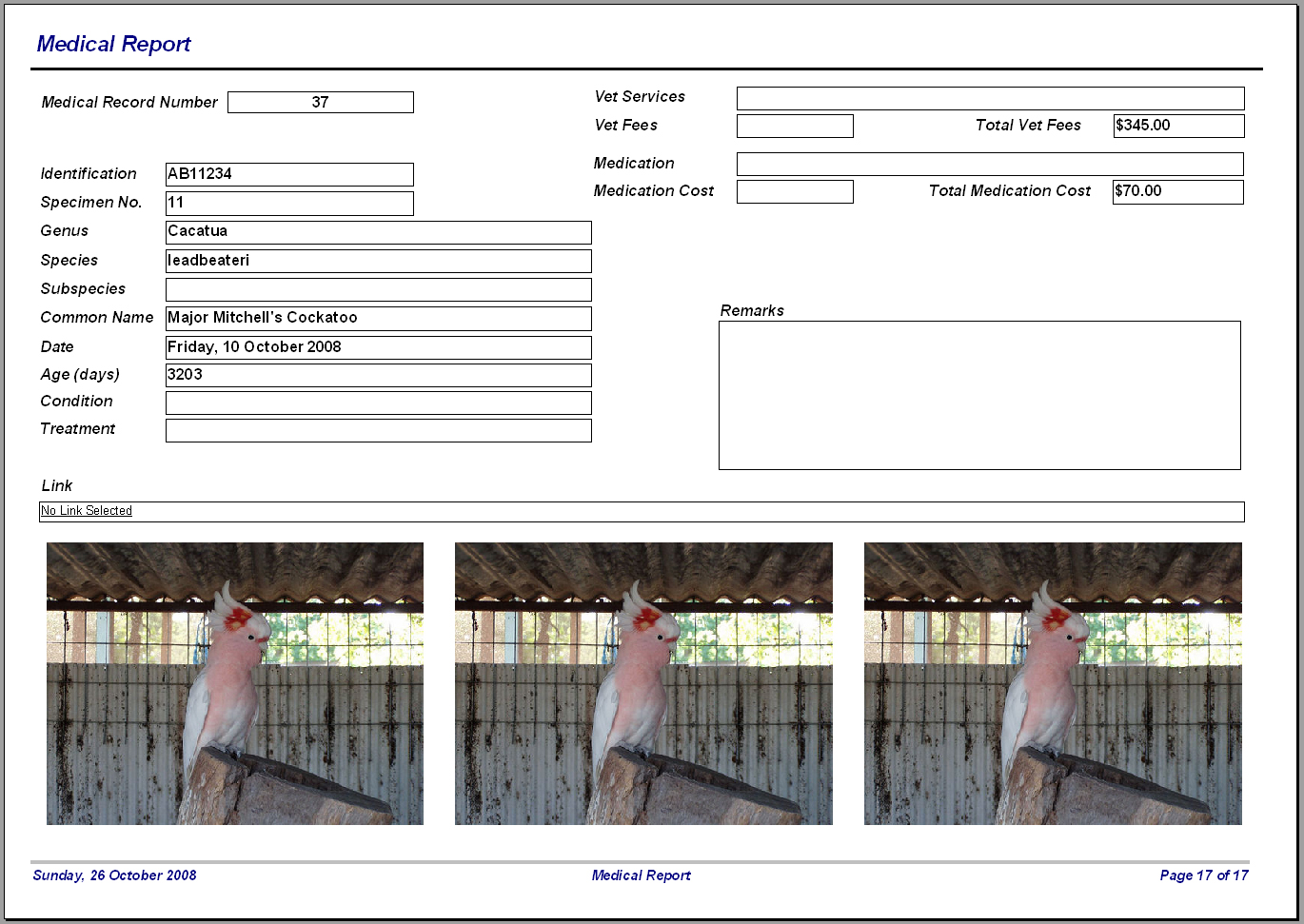
Task: Click the empty Treatment field
Action: click(379, 430)
